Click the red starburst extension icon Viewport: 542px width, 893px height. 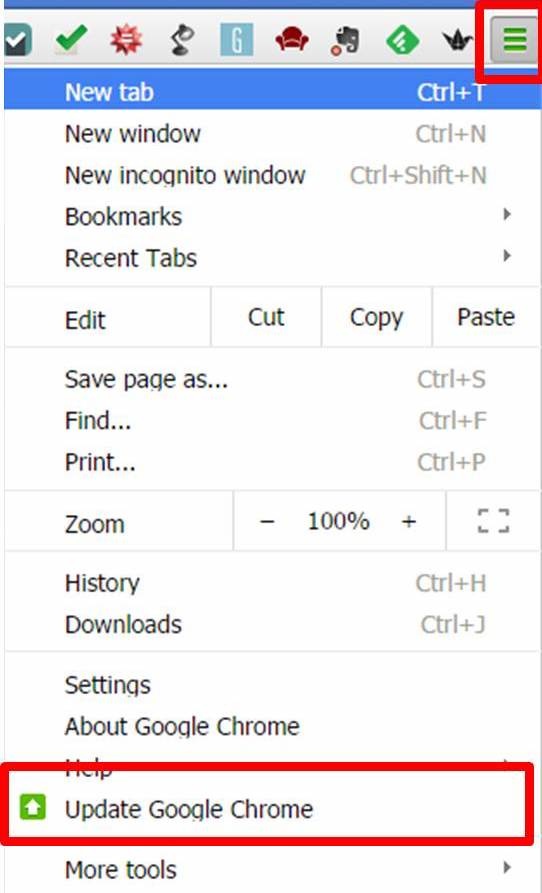[x=127, y=41]
